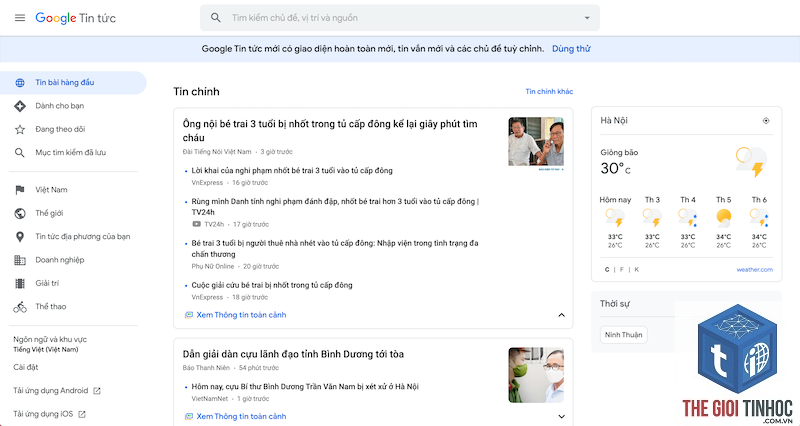Focus the search field for topics and sources
Screen dimensions: 800x426
[399, 18]
